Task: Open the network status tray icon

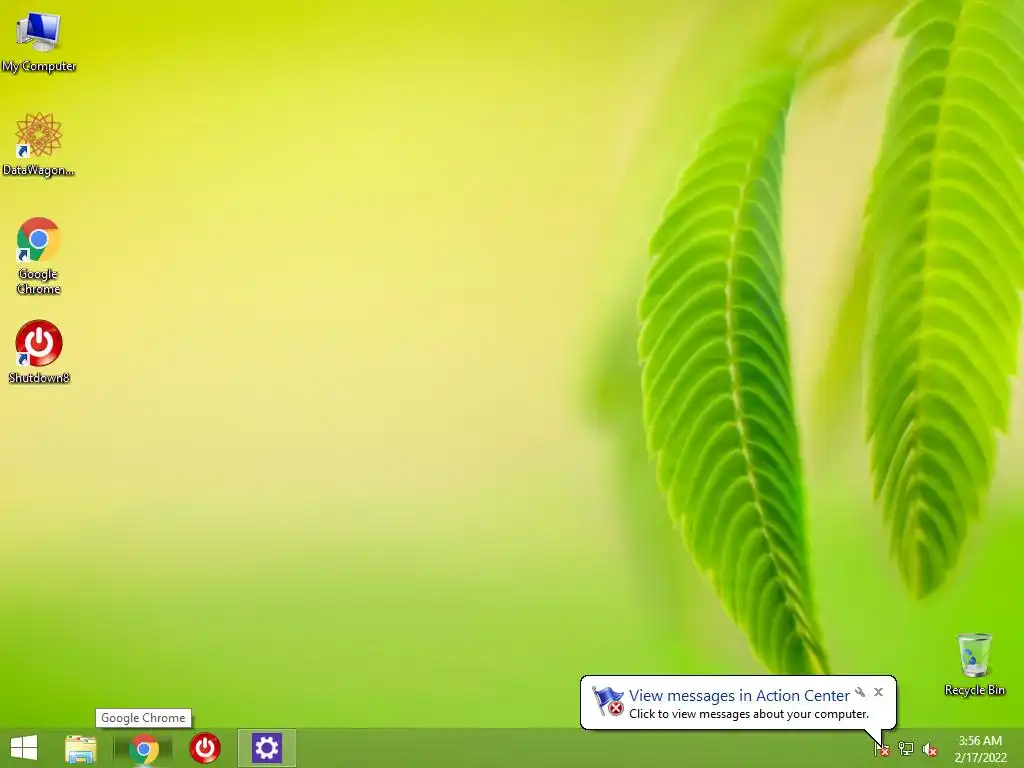Action: (906, 748)
